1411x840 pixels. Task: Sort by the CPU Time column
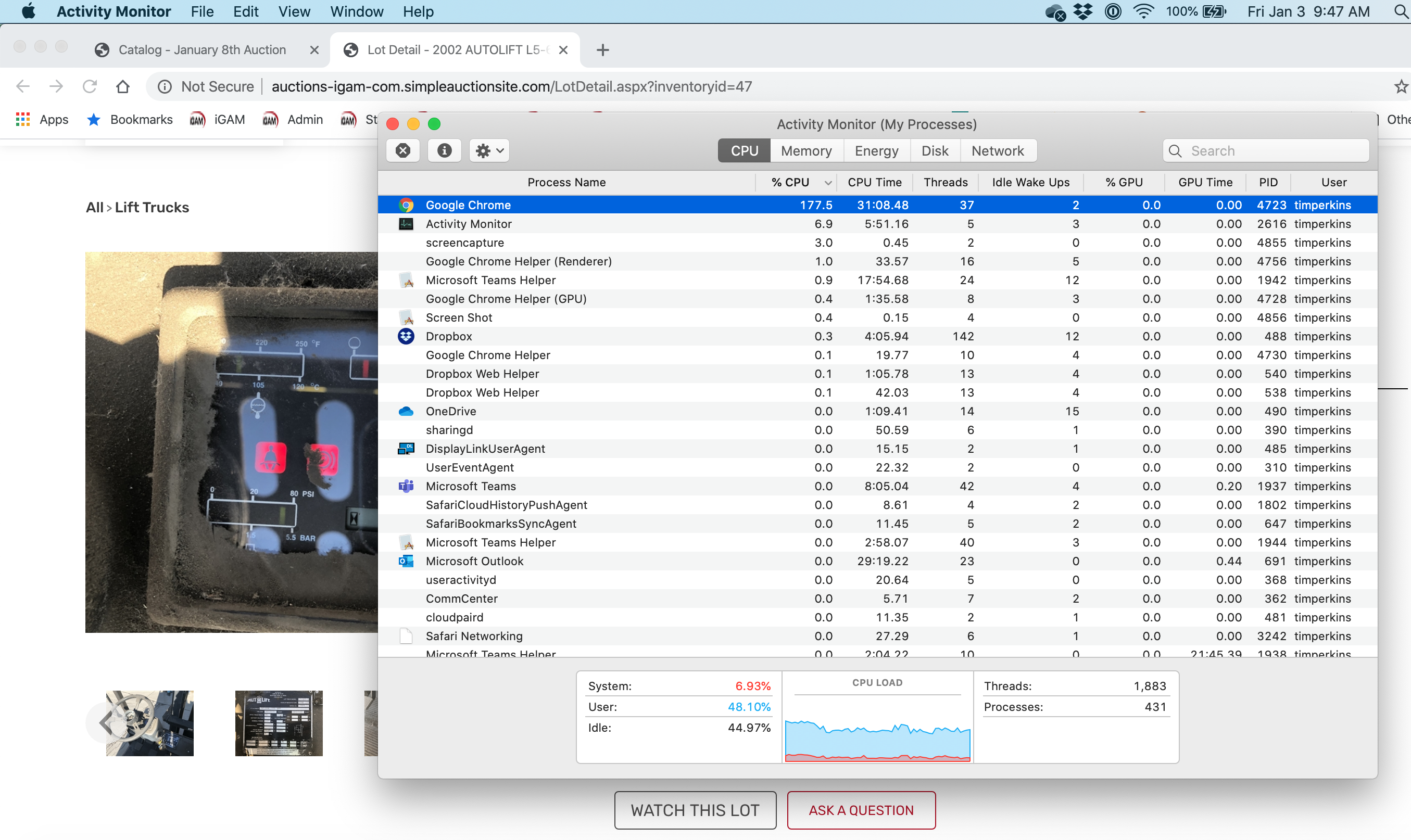point(874,182)
